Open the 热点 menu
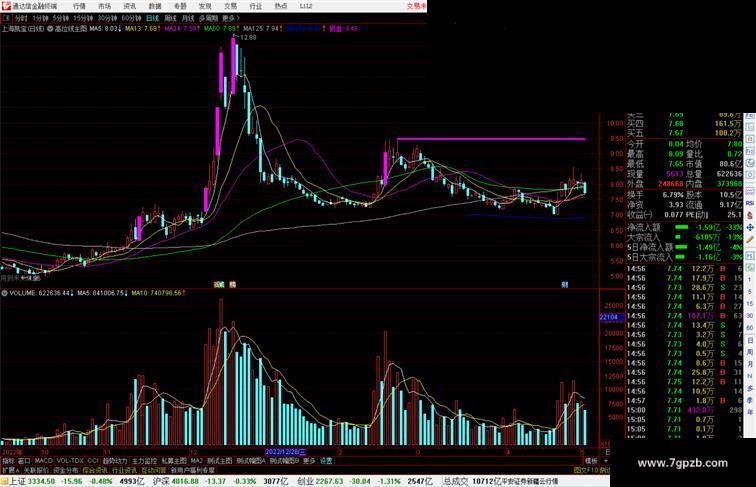 coord(281,6)
